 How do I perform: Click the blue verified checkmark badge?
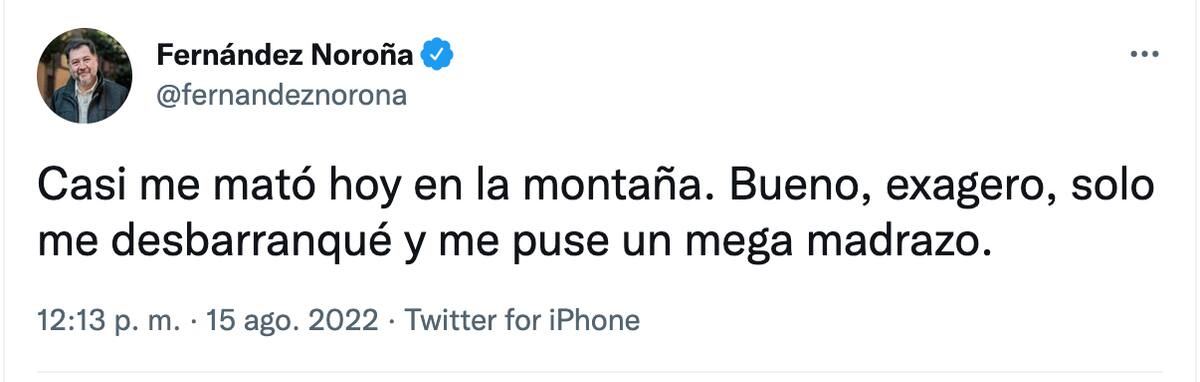pos(437,54)
